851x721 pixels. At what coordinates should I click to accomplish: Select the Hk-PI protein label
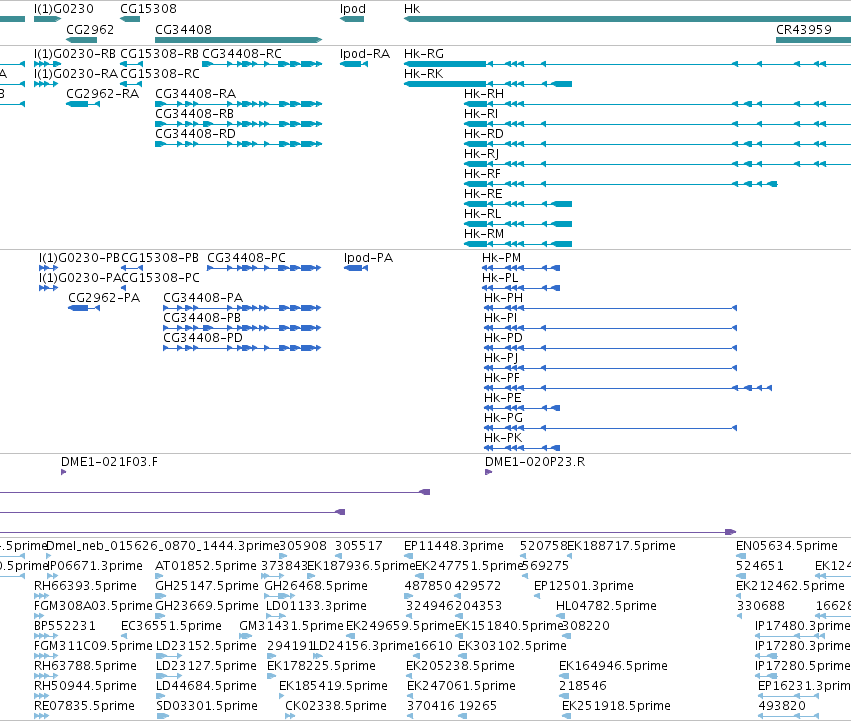tap(500, 318)
